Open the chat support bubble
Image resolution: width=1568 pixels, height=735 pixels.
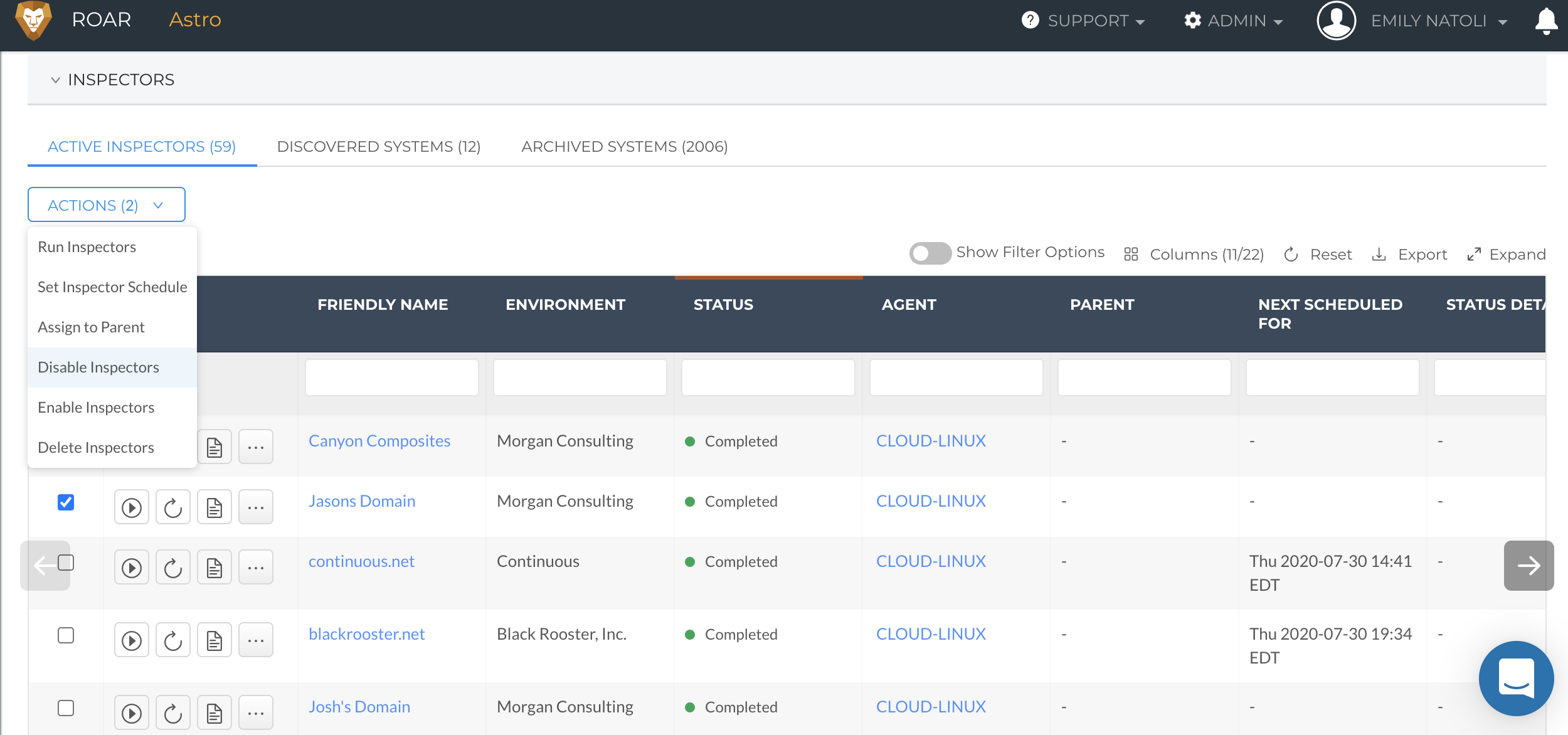[x=1516, y=678]
